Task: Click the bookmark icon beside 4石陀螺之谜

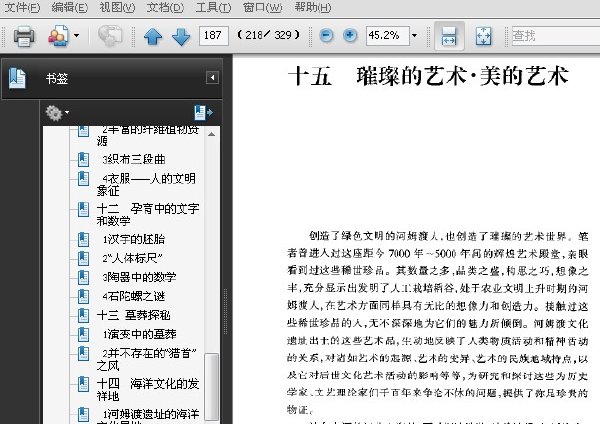Action: [x=83, y=296]
